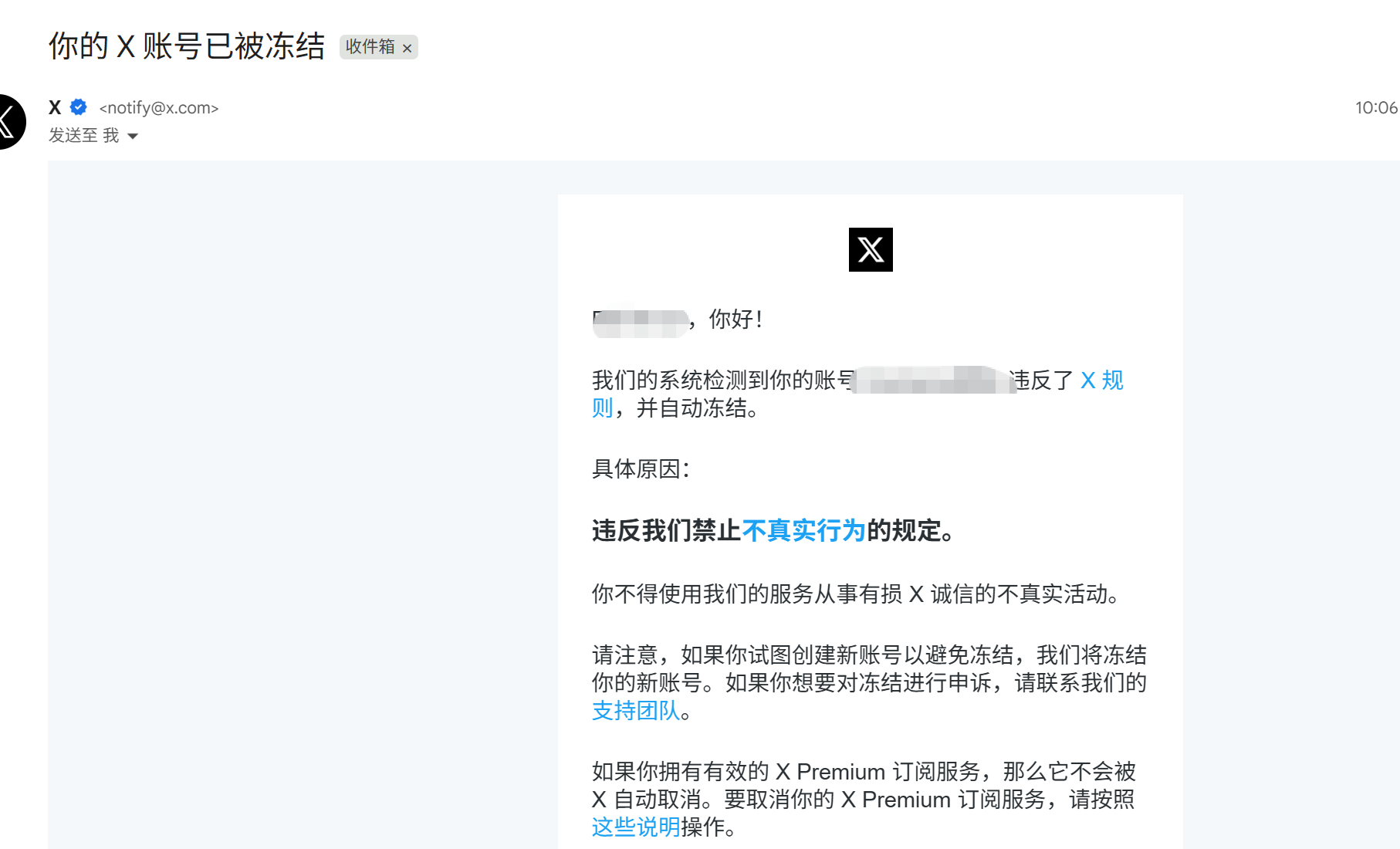Open the 不真实行为 link
The height and width of the screenshot is (849, 1400).
803,531
